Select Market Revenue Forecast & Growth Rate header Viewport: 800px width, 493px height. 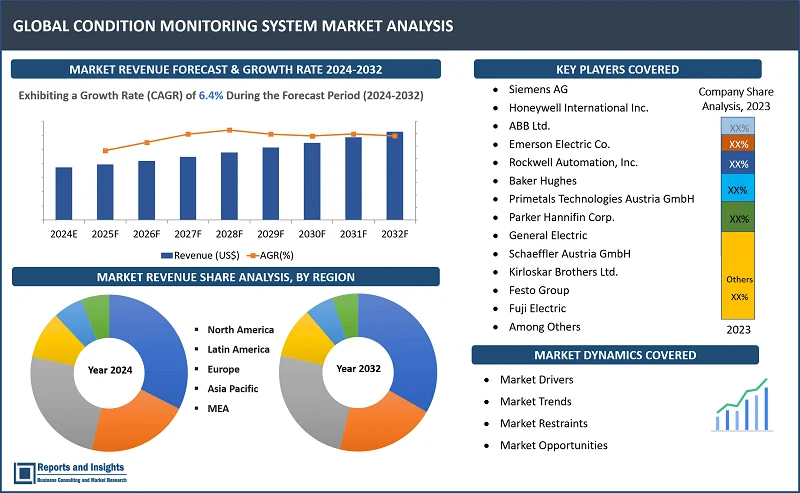click(226, 69)
